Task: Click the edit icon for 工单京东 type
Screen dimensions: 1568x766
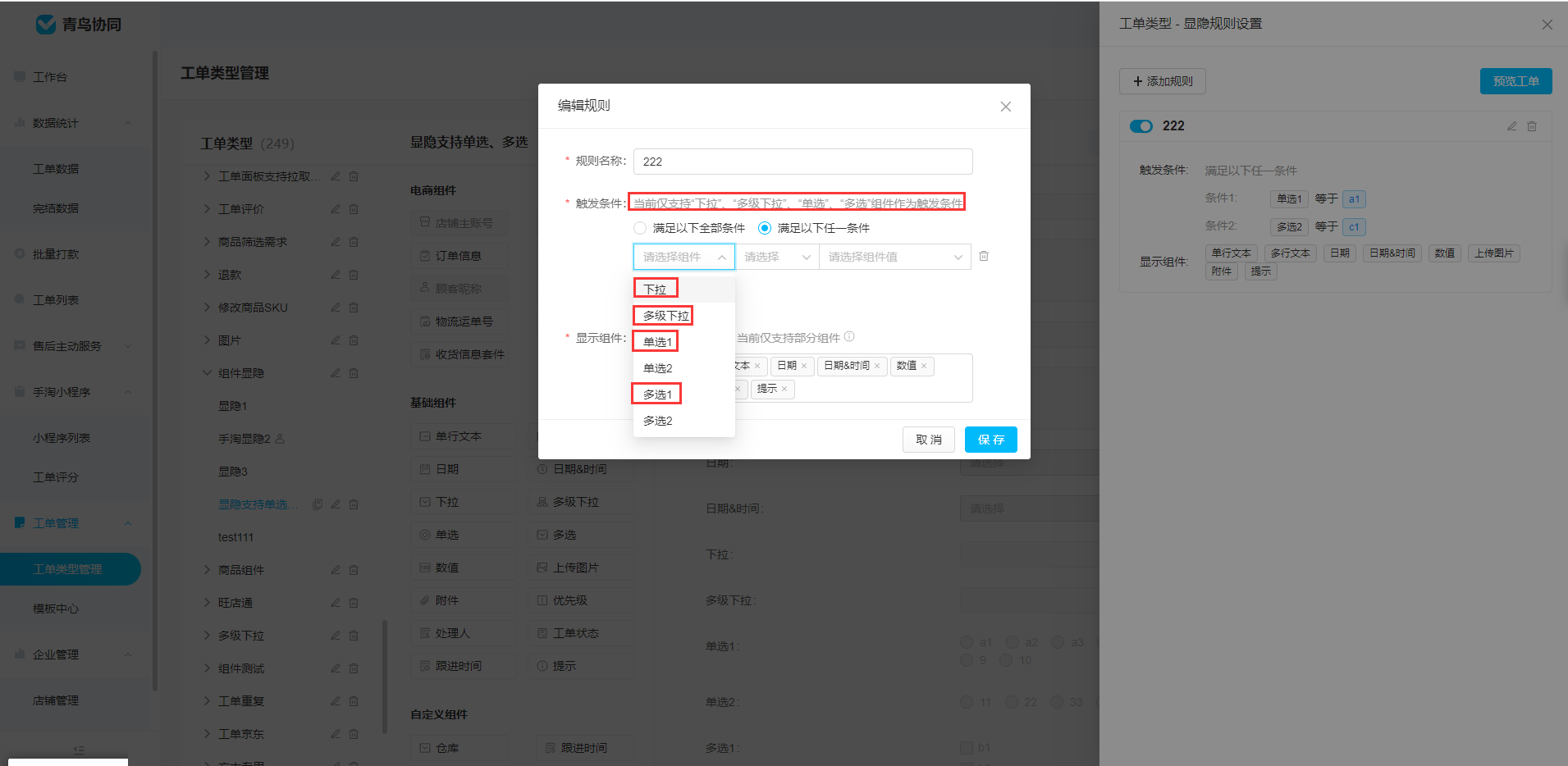Action: pos(335,734)
